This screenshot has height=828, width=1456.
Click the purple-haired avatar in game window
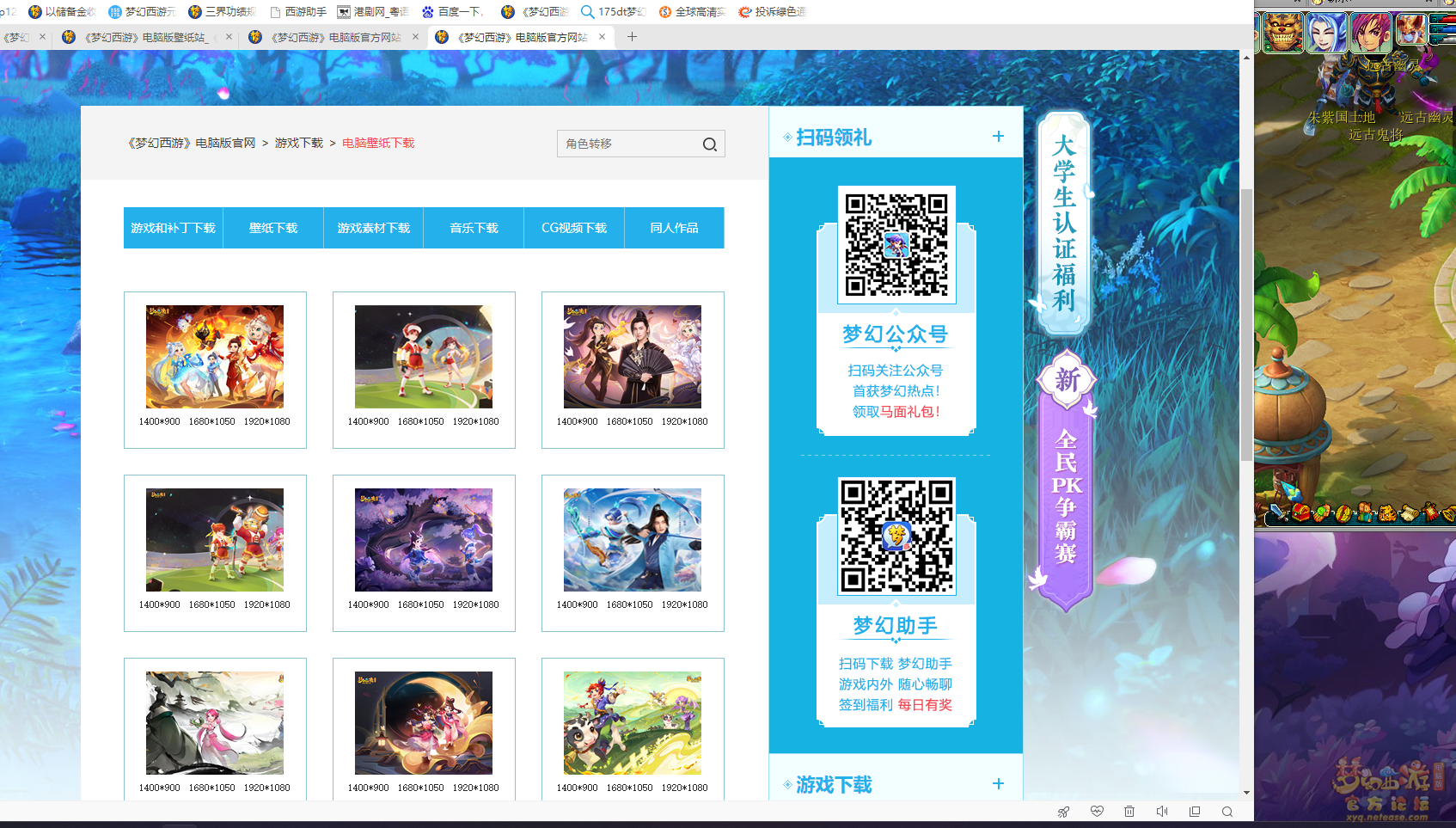click(1370, 32)
